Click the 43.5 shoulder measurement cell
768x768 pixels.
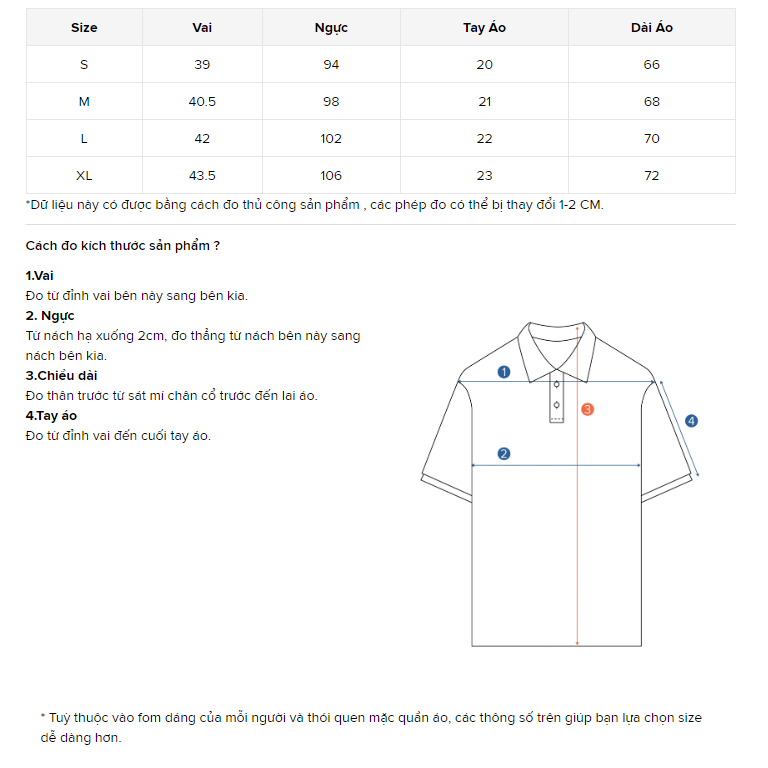[202, 176]
